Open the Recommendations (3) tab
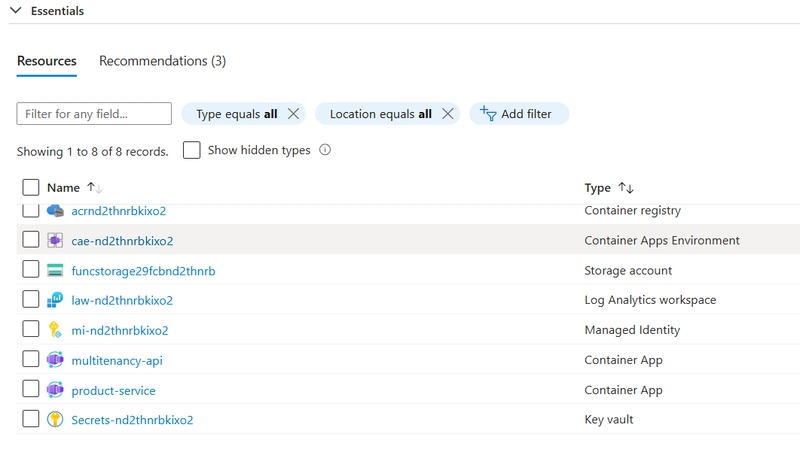 tap(162, 61)
